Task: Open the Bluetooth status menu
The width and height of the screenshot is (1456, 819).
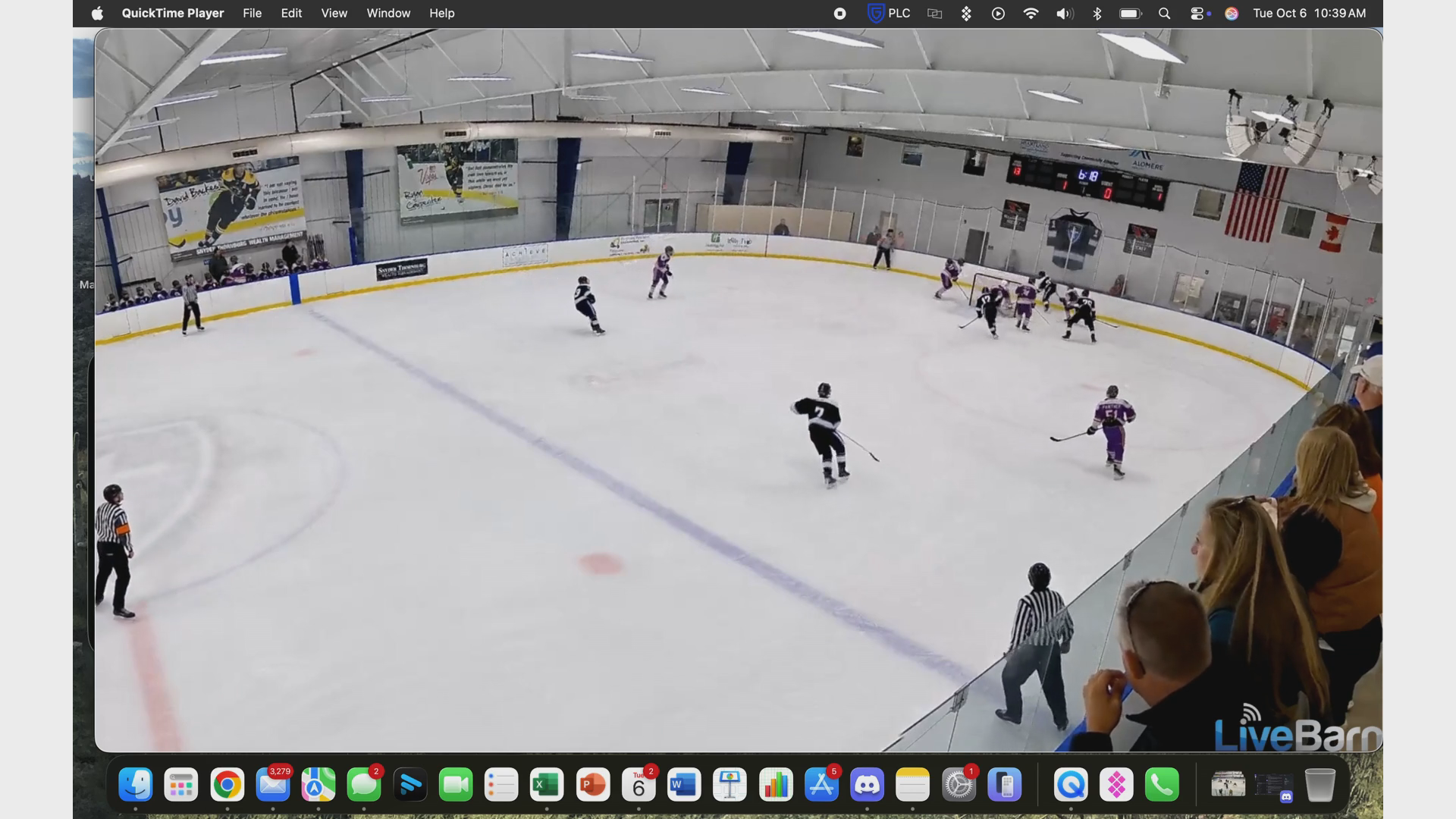Action: pos(1097,13)
